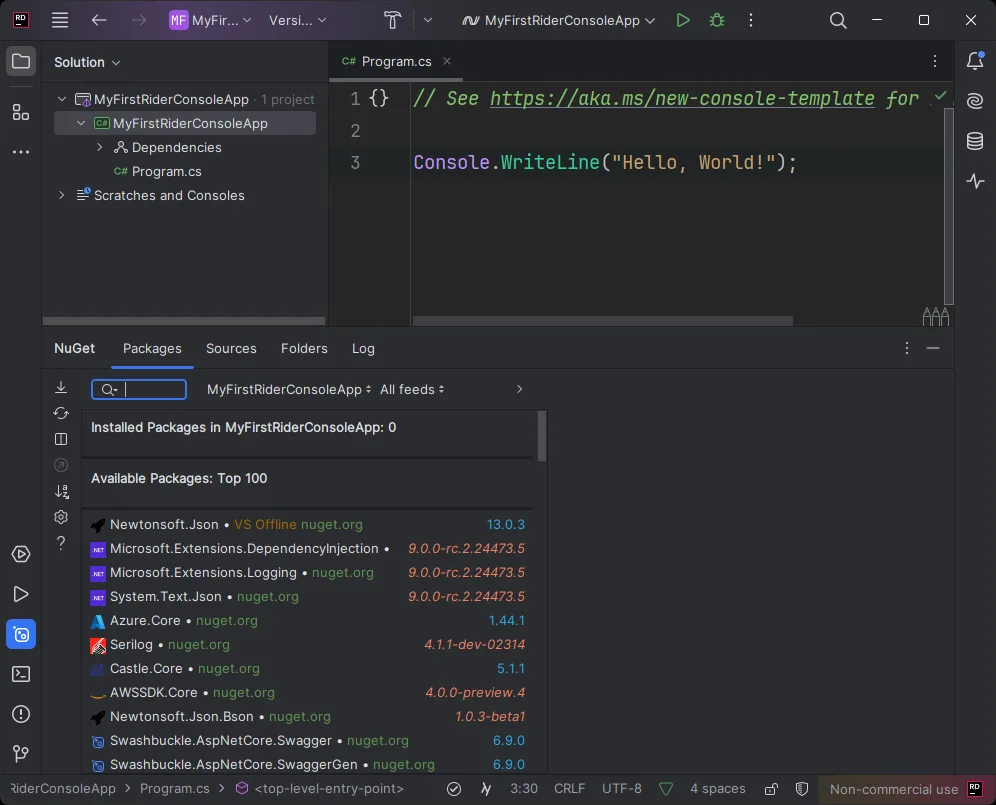This screenshot has width=996, height=805.
Task: Click the Non-commercial use status label
Action: [x=894, y=789]
